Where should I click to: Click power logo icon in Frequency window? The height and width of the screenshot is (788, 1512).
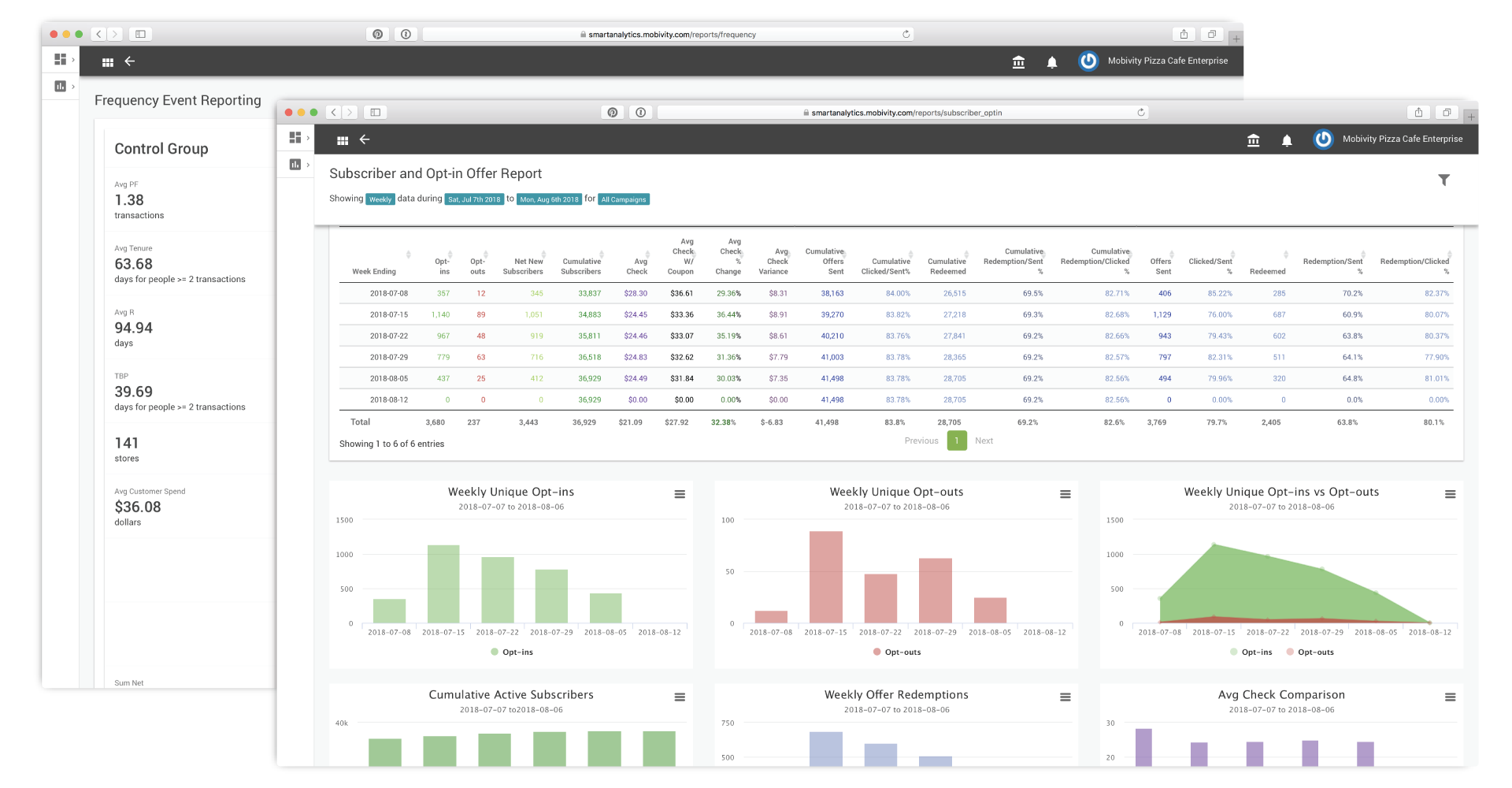click(1088, 61)
